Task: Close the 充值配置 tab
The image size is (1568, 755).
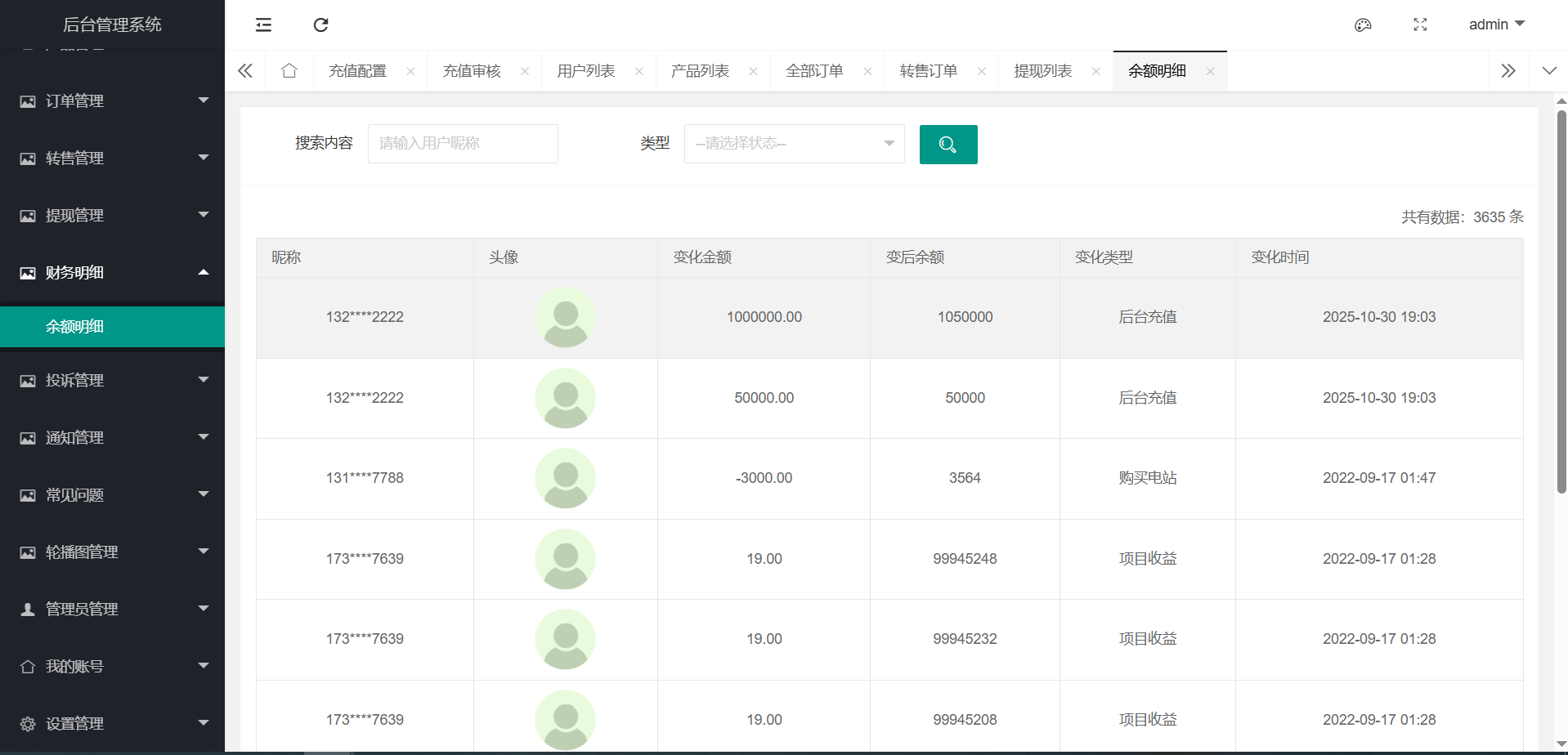Action: pyautogui.click(x=410, y=71)
